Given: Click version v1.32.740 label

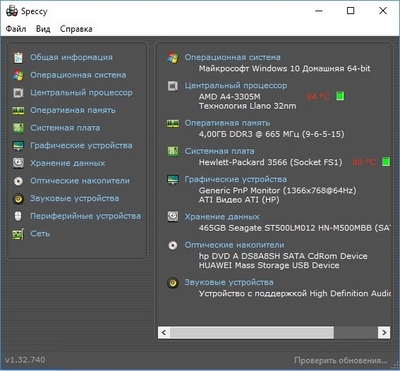Looking at the screenshot, I should click(x=25, y=360).
